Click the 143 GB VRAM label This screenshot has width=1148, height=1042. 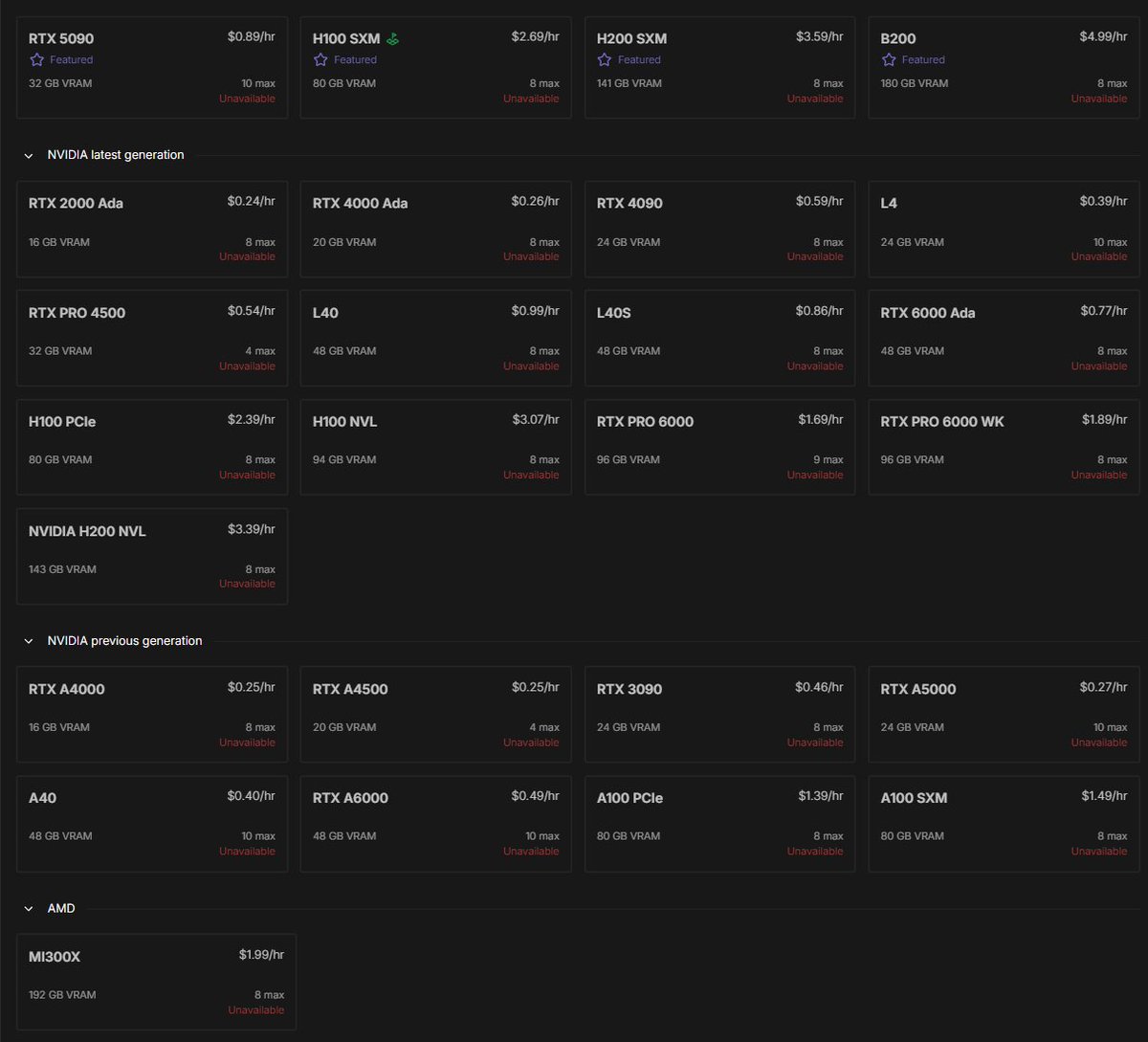[62, 569]
